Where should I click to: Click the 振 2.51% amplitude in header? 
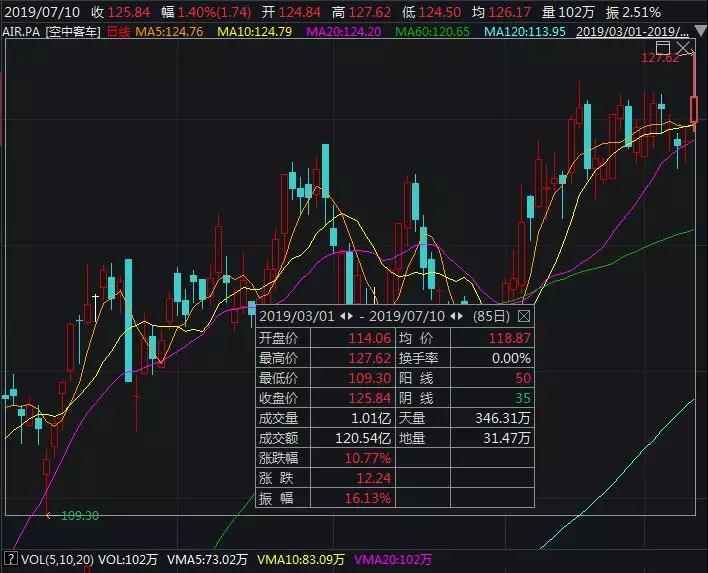point(633,12)
